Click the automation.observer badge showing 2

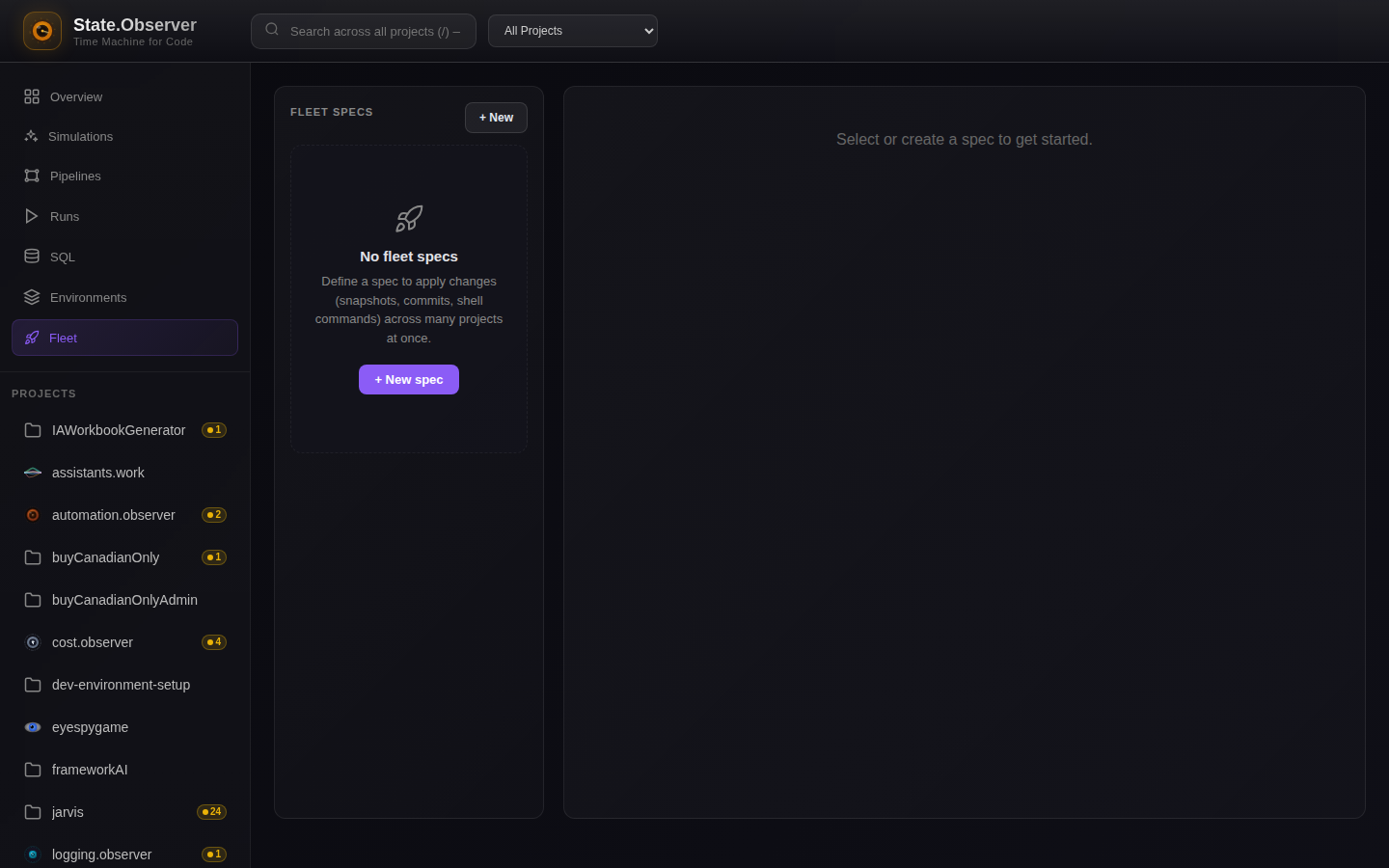pos(214,515)
